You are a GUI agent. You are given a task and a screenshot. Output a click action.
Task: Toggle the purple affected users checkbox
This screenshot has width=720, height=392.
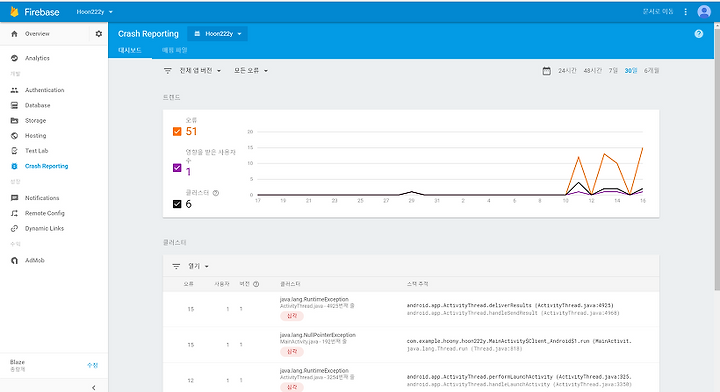[x=177, y=168]
